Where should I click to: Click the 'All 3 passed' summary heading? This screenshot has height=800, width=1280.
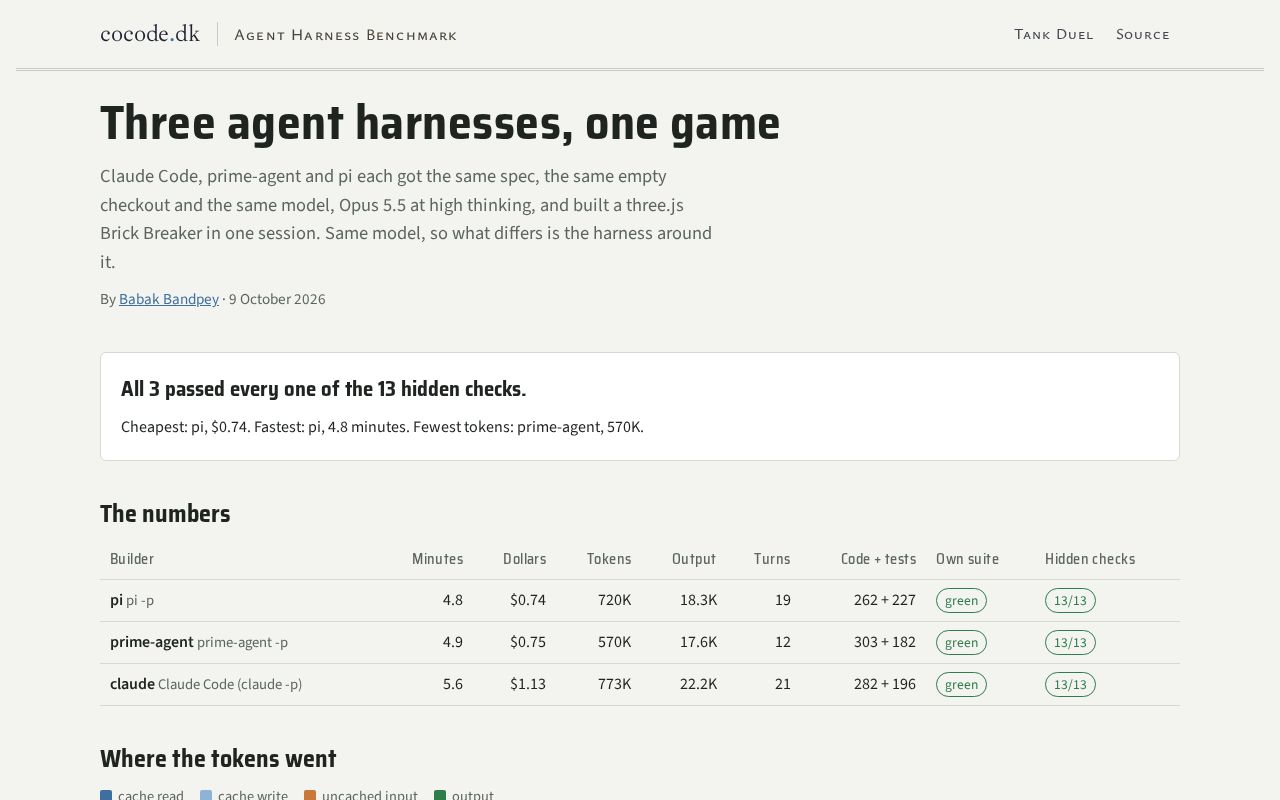(x=323, y=389)
